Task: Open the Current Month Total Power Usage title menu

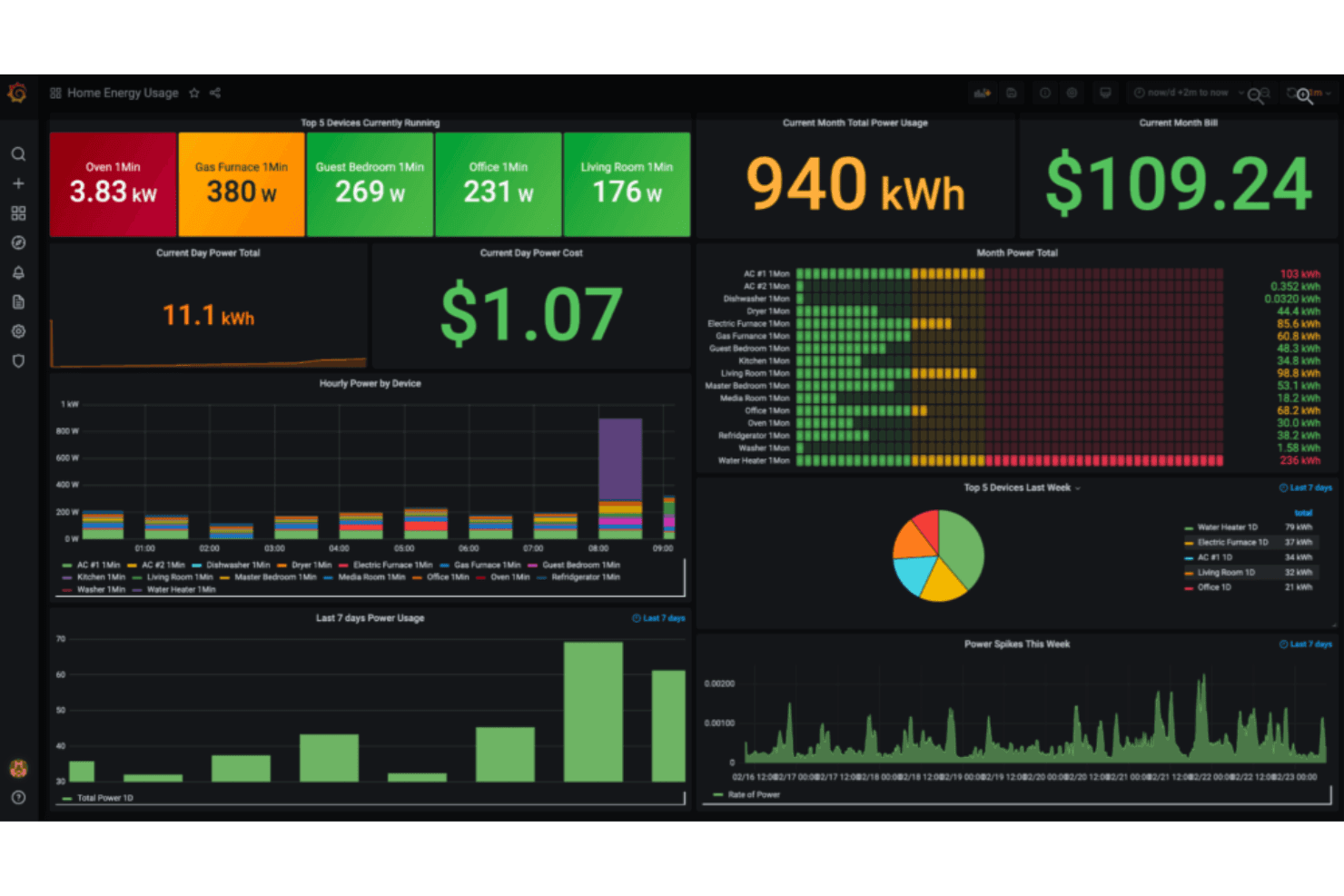Action: pyautogui.click(x=855, y=123)
